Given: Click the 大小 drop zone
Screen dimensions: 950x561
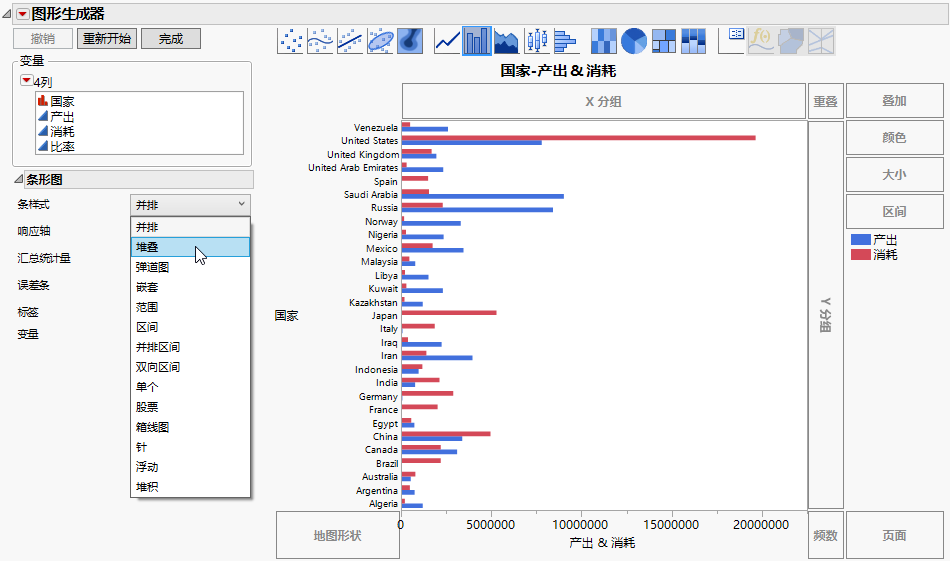Looking at the screenshot, I should [894, 174].
